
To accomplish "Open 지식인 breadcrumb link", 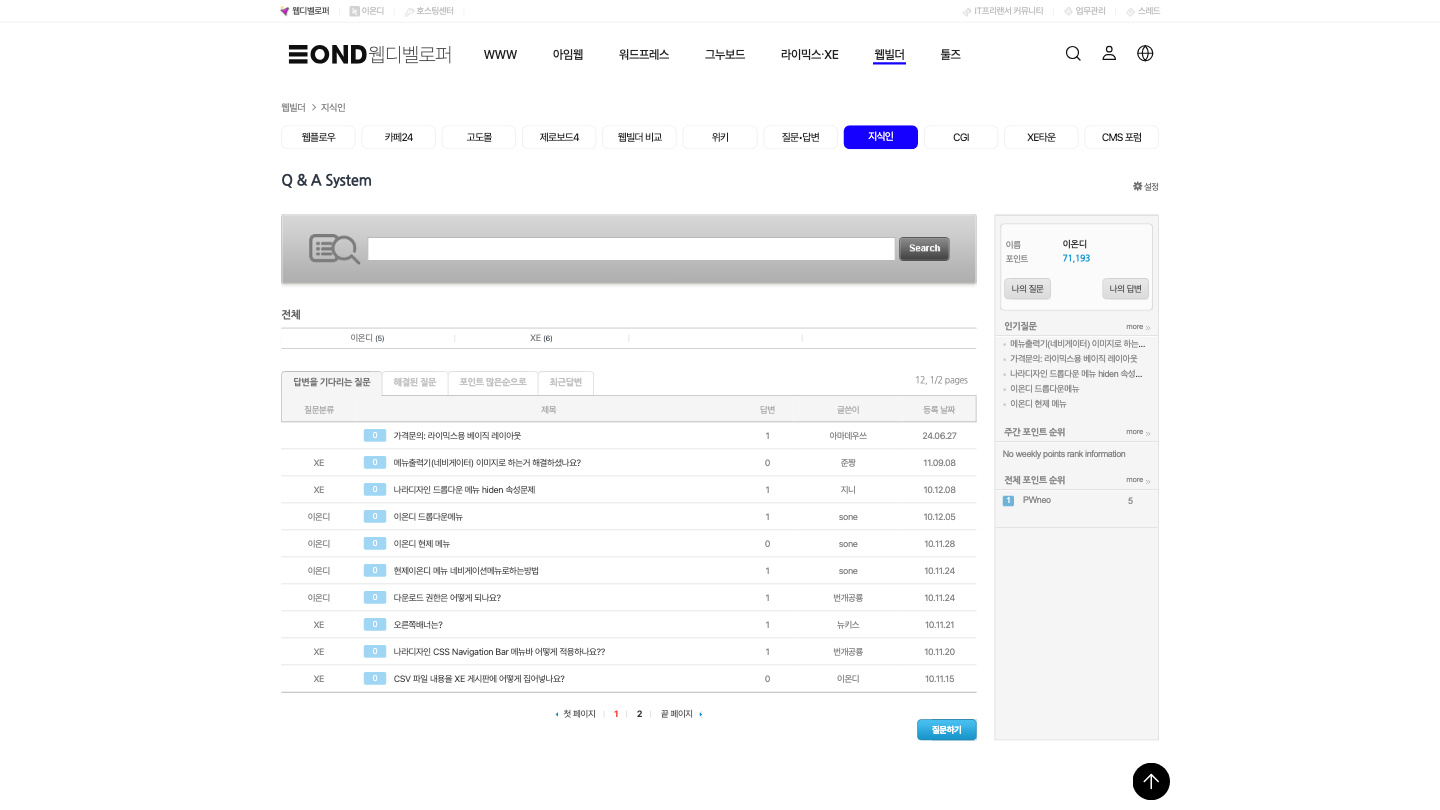I will (x=333, y=107).
